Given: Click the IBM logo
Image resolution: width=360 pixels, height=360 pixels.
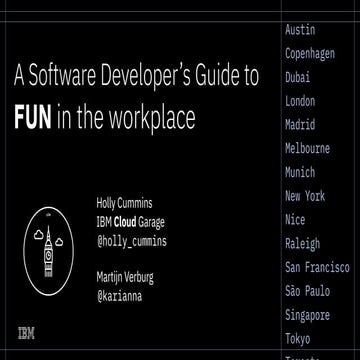Looking at the screenshot, I should 26,333.
